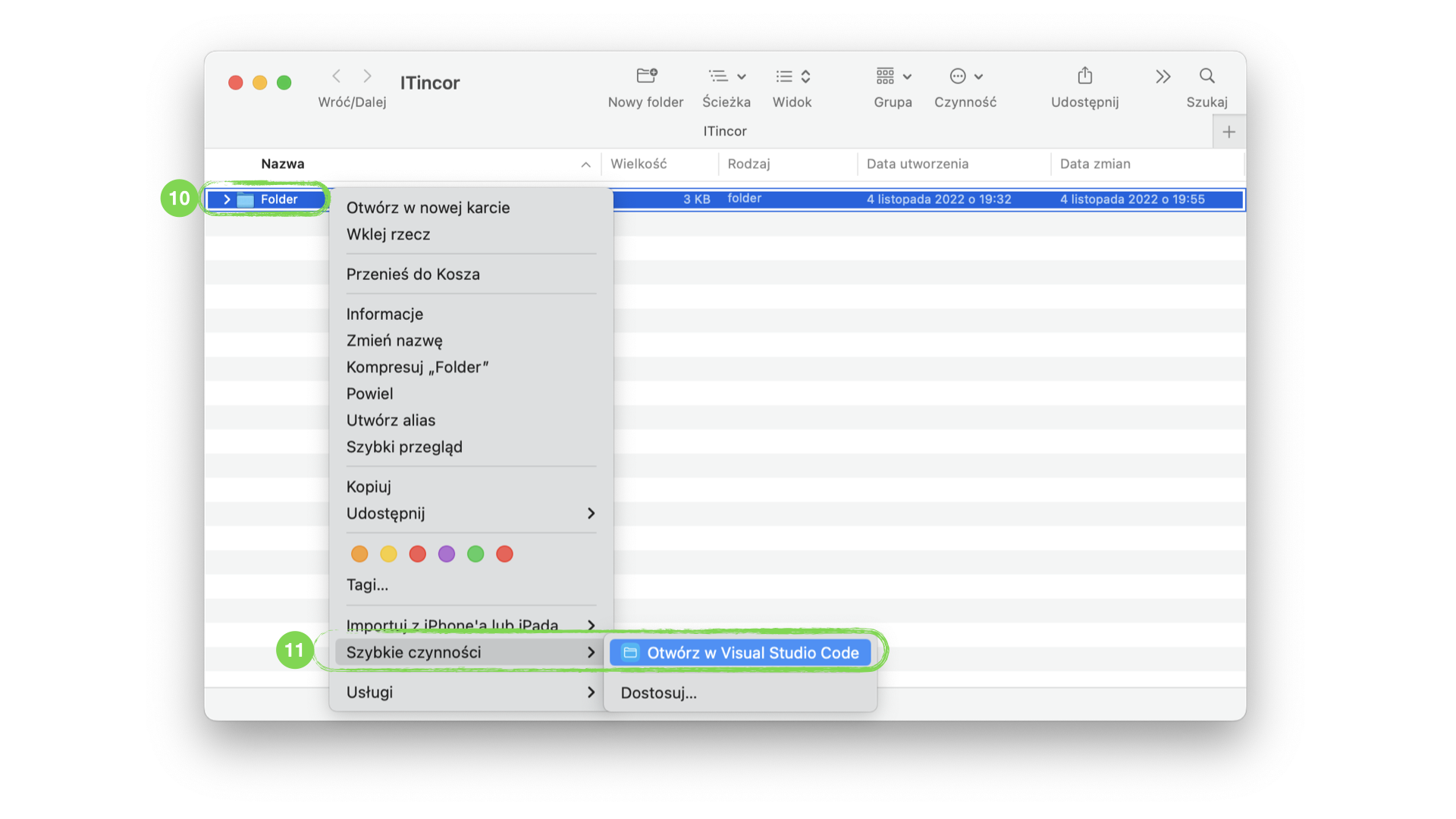Choose Dostosuj... in submenu
1456x819 pixels.
pos(658,692)
